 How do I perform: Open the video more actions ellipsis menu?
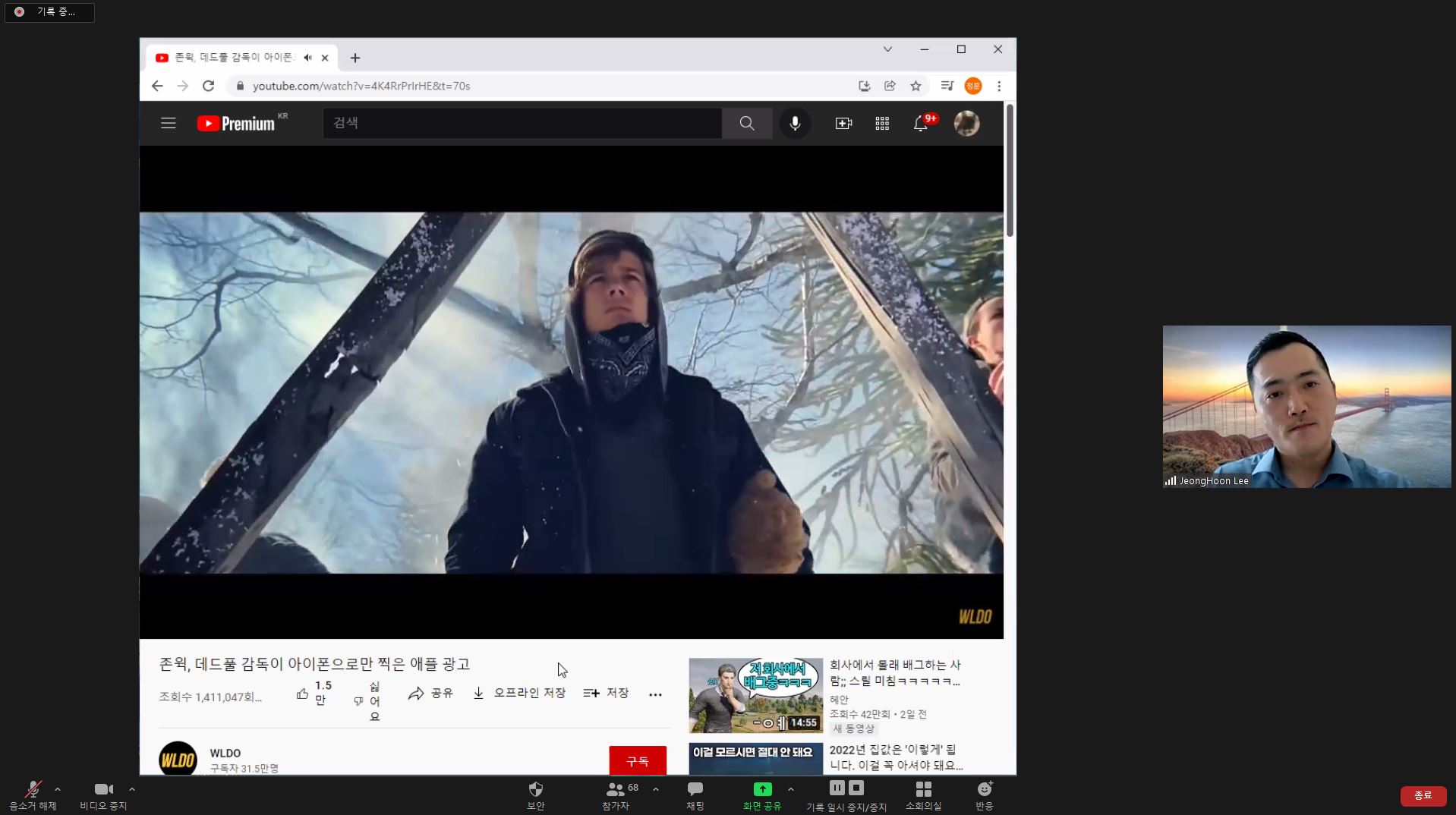655,694
